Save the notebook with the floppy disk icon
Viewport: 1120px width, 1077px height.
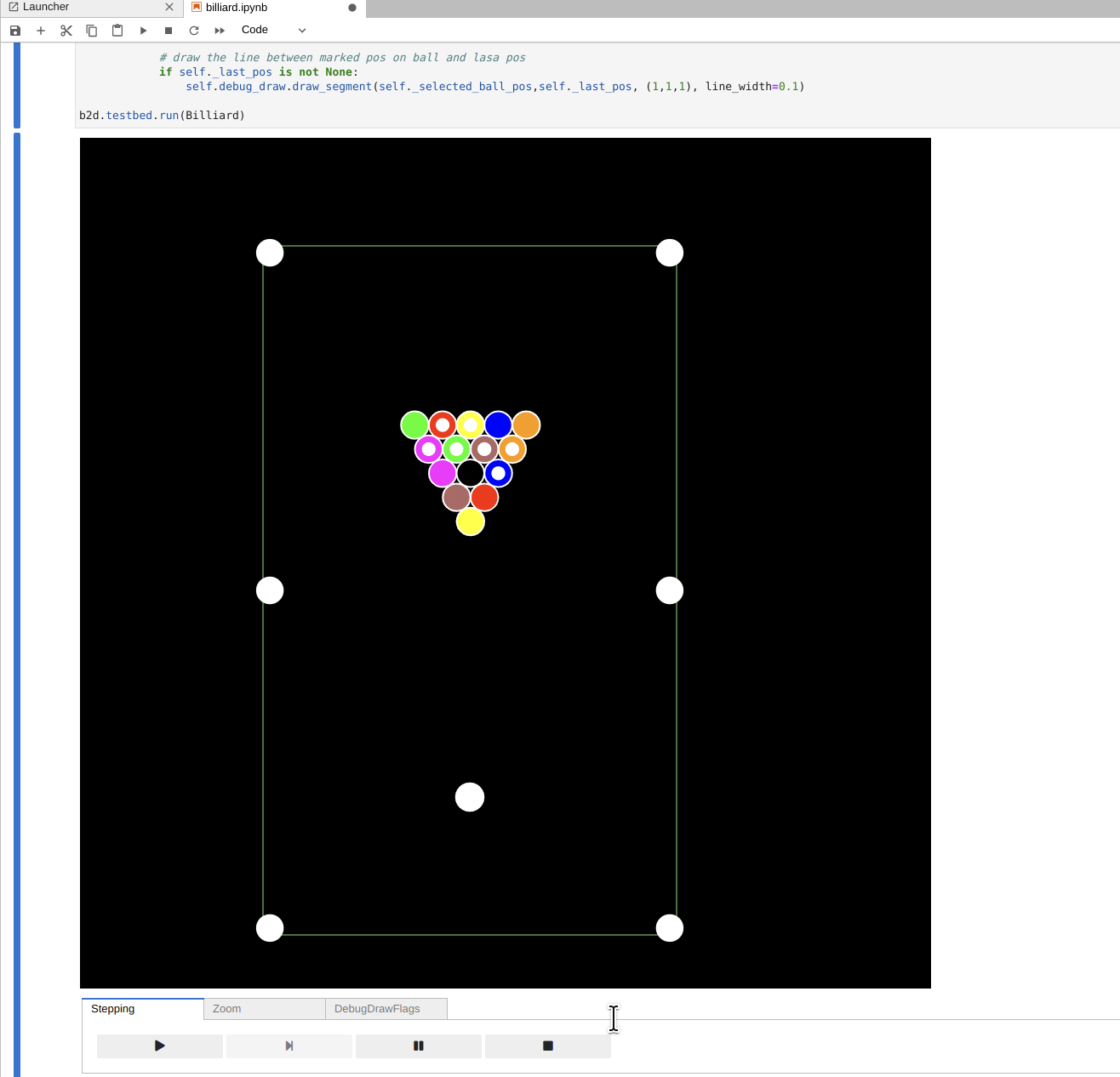click(15, 31)
